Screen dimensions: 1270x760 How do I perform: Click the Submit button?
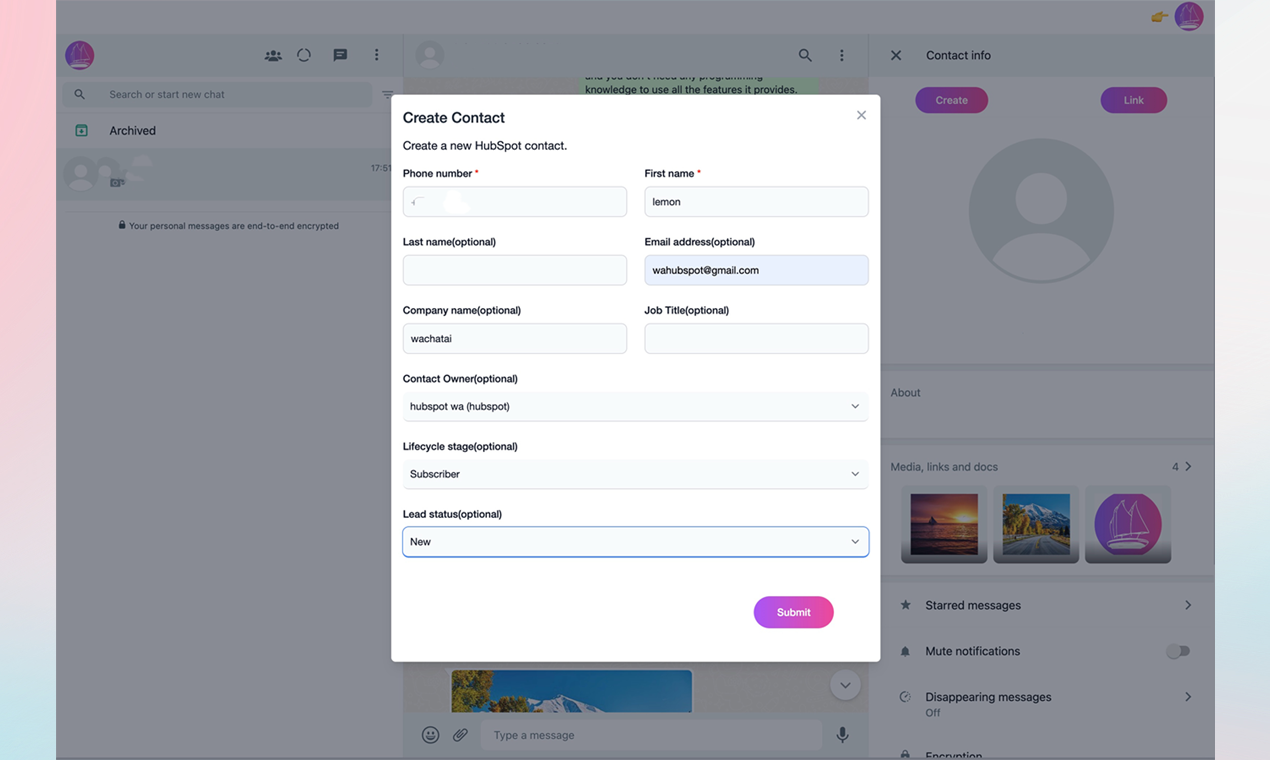793,612
